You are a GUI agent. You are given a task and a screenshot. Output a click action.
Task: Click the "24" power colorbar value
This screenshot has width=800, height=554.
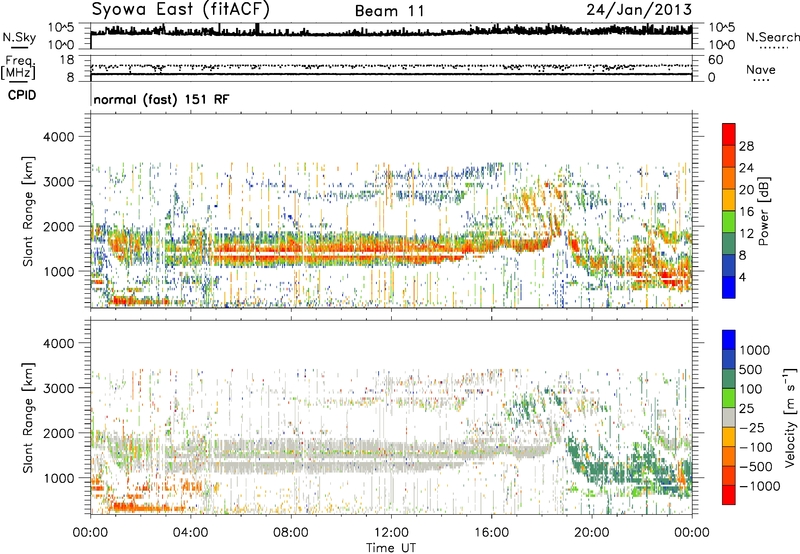tap(746, 168)
